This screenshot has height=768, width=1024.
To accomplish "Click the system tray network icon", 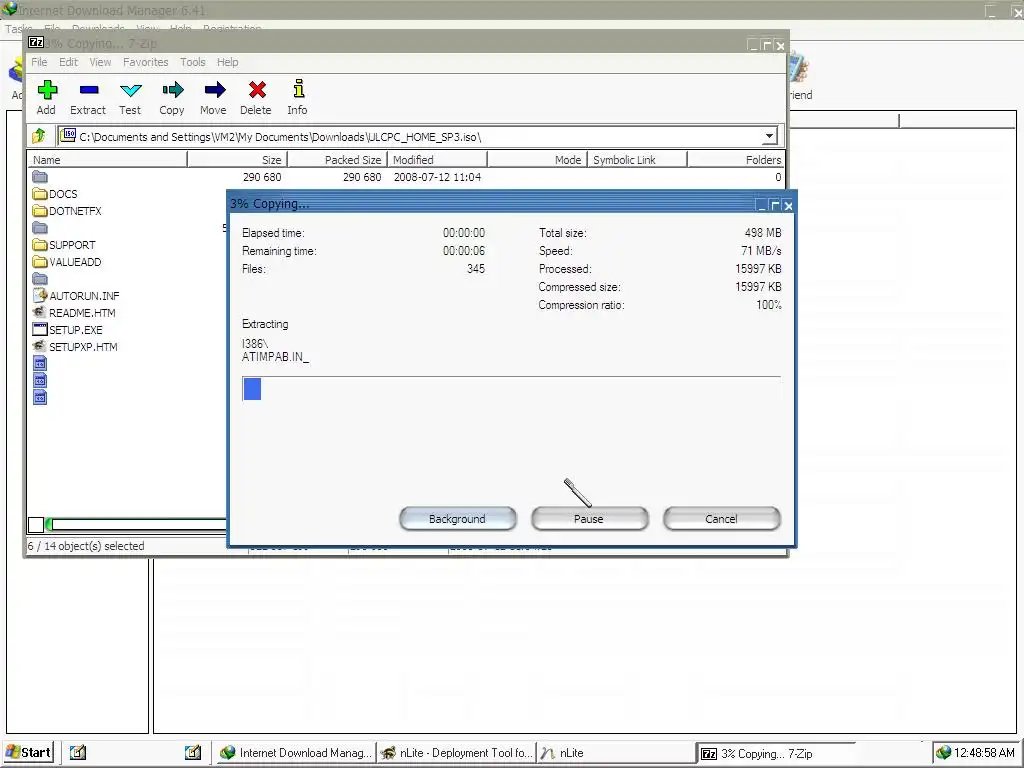I will pyautogui.click(x=944, y=753).
